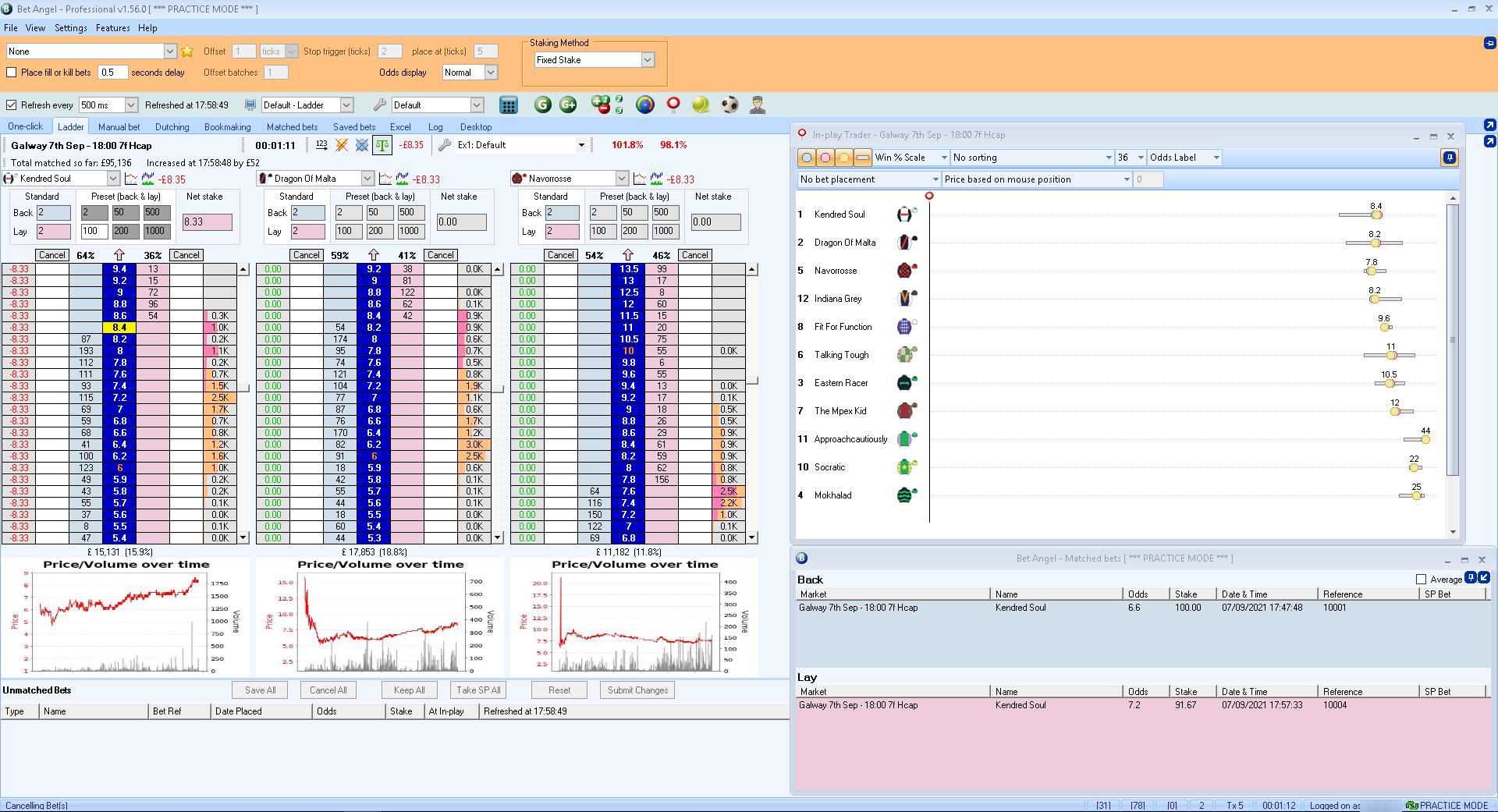Open Kendred Soul selection dropdown

coord(113,179)
